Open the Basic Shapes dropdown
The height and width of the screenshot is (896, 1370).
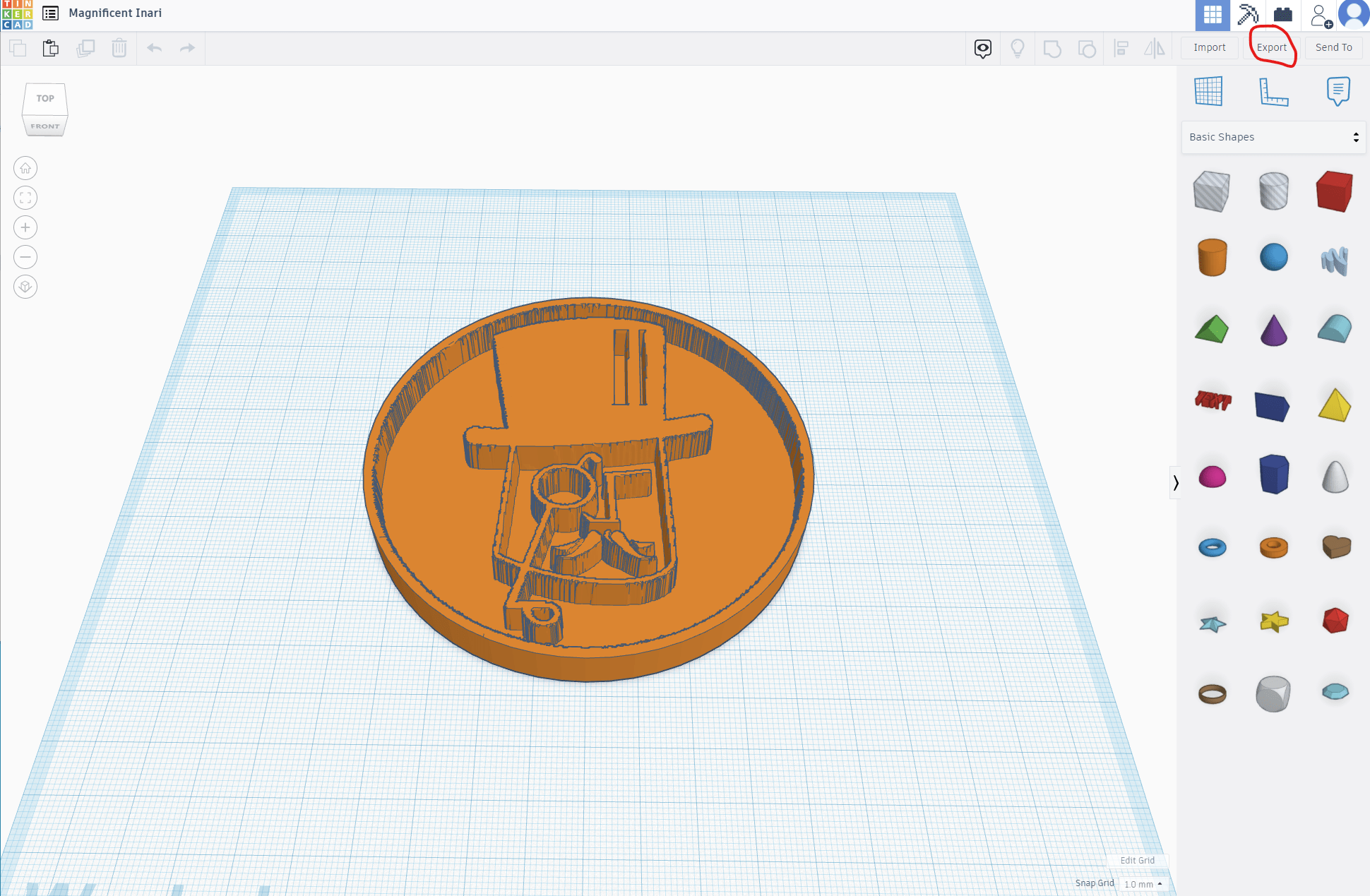1273,137
